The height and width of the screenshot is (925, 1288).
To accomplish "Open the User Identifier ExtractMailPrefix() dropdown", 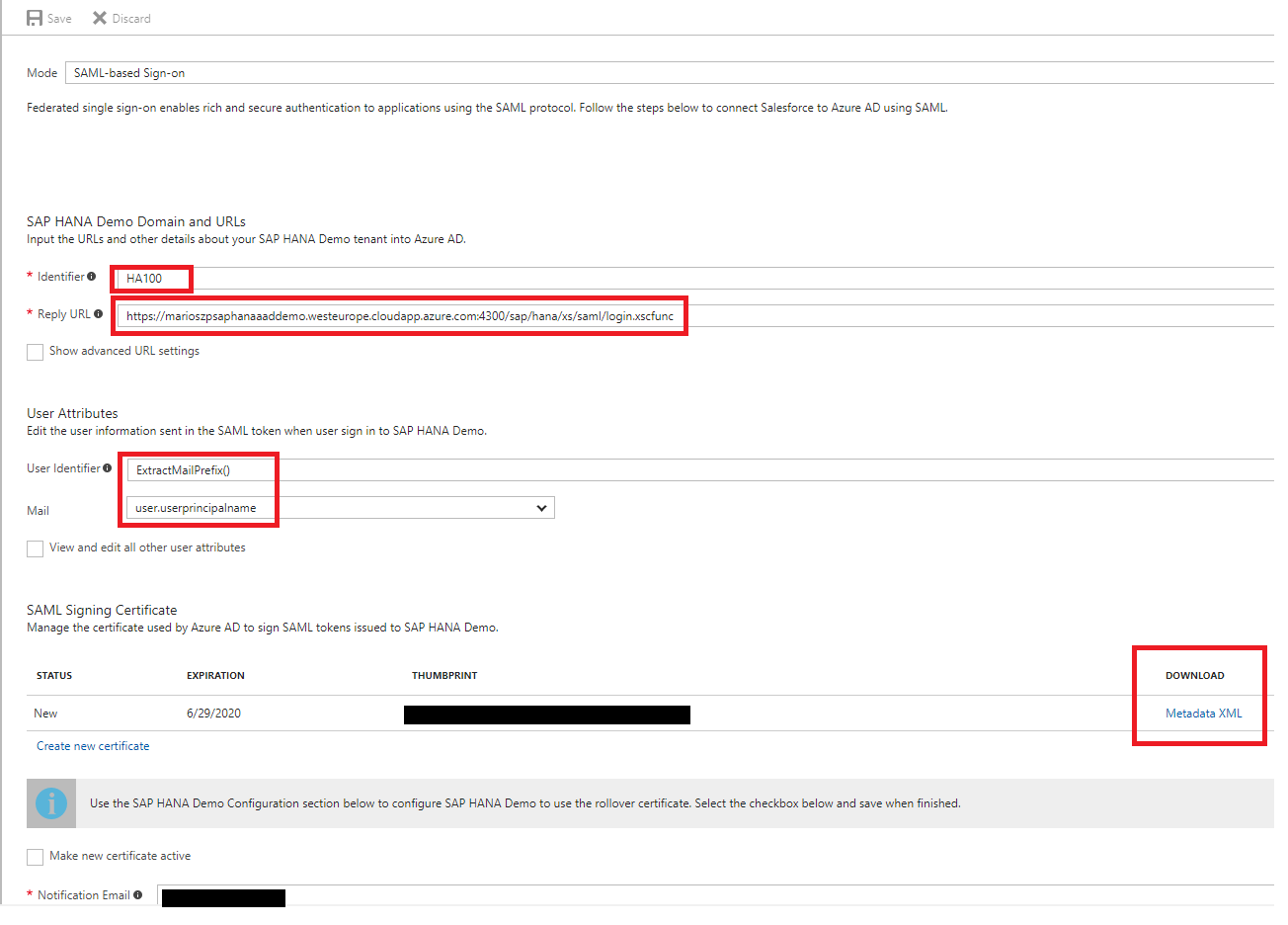I will click(700, 470).
